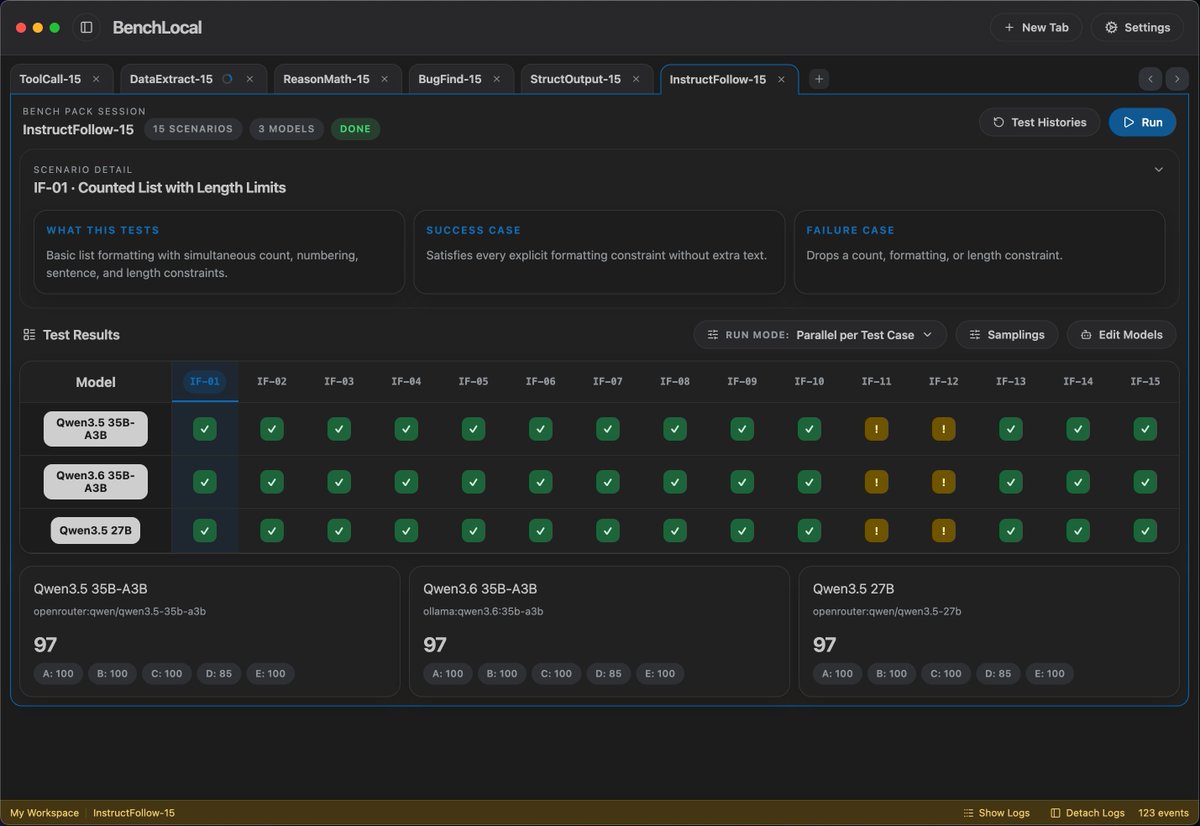1200x826 pixels.
Task: Start the benchmark with Run button
Action: [x=1142, y=122]
